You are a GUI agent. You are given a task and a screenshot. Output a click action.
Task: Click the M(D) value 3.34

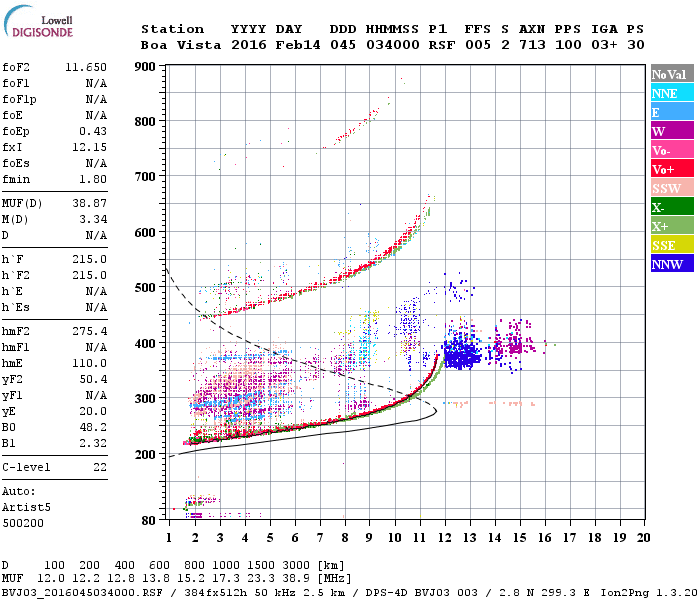pos(93,219)
